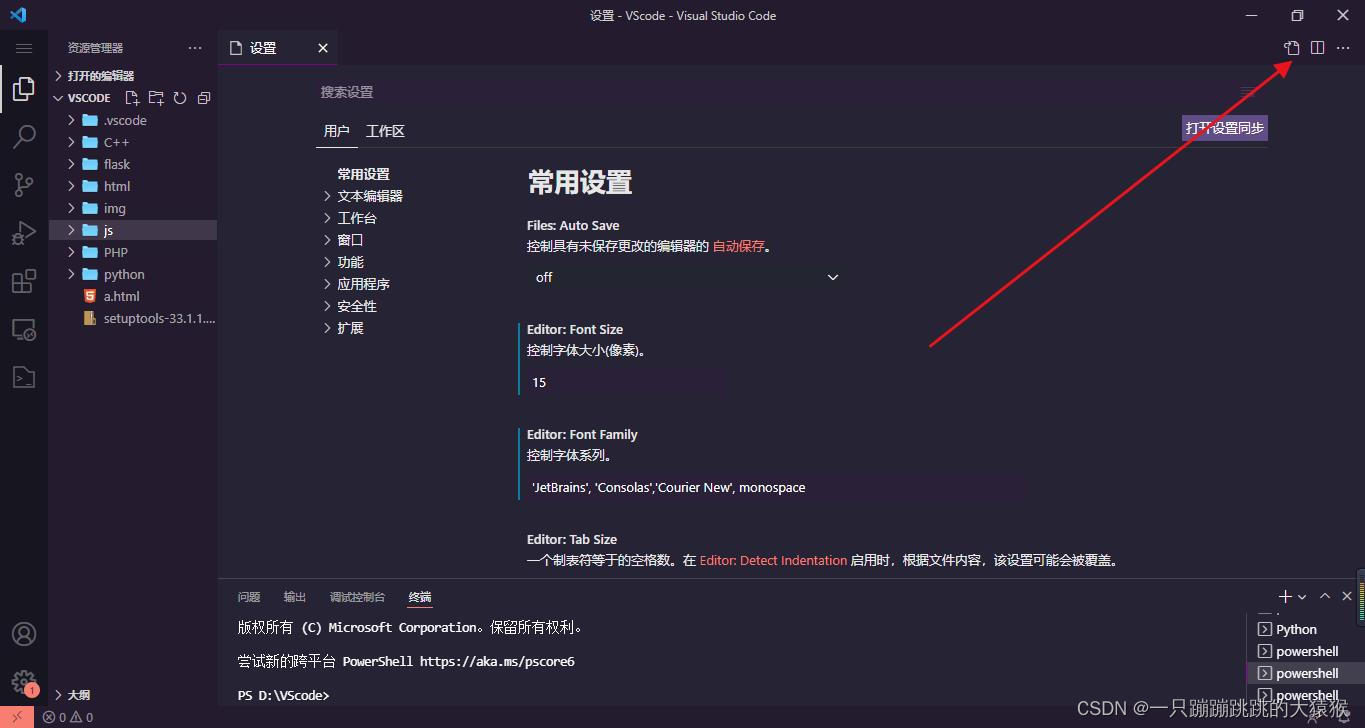Close the 设置 editor tab

pyautogui.click(x=323, y=48)
